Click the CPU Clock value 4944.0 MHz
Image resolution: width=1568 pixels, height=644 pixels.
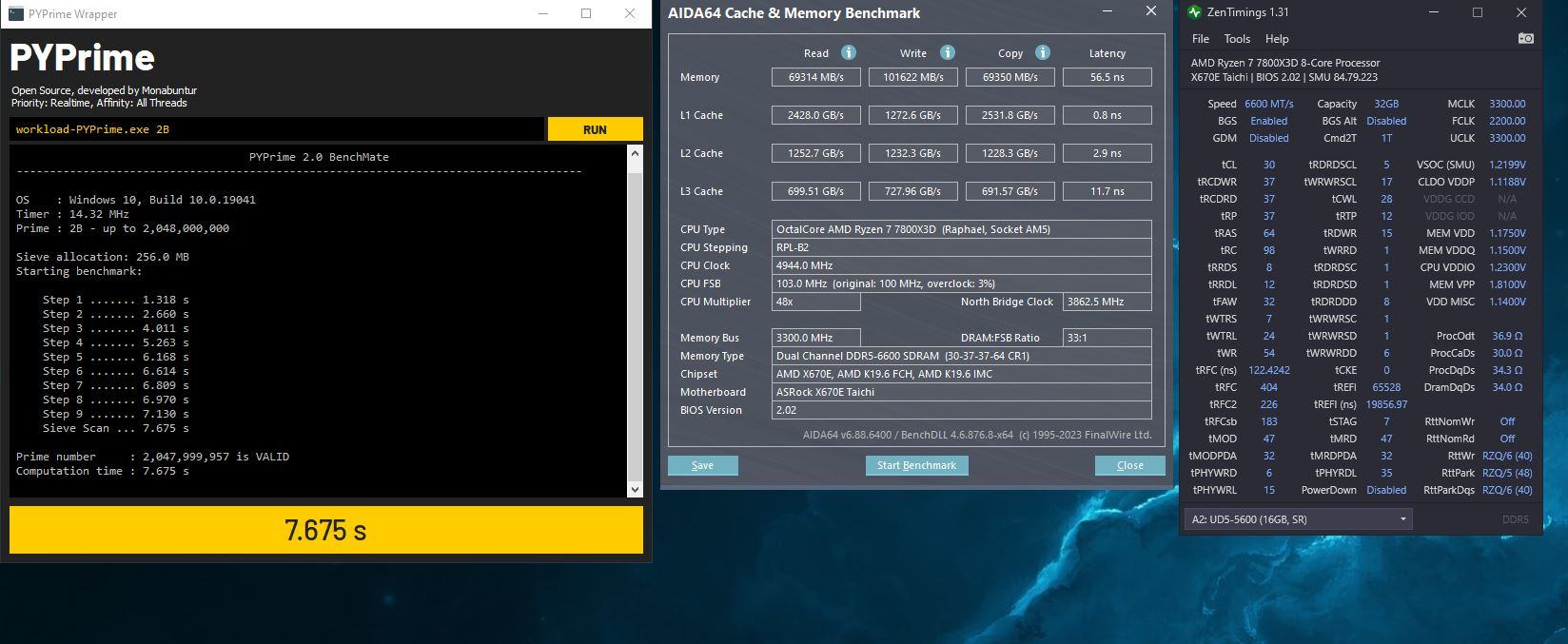point(962,265)
